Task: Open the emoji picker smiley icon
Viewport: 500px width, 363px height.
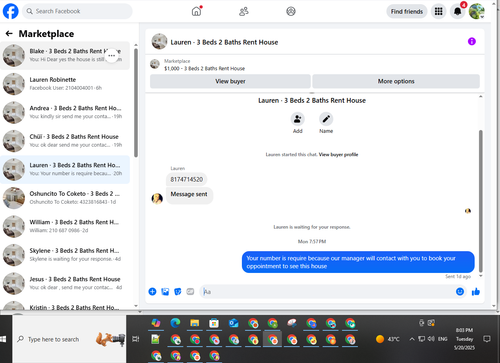Action: tap(460, 292)
